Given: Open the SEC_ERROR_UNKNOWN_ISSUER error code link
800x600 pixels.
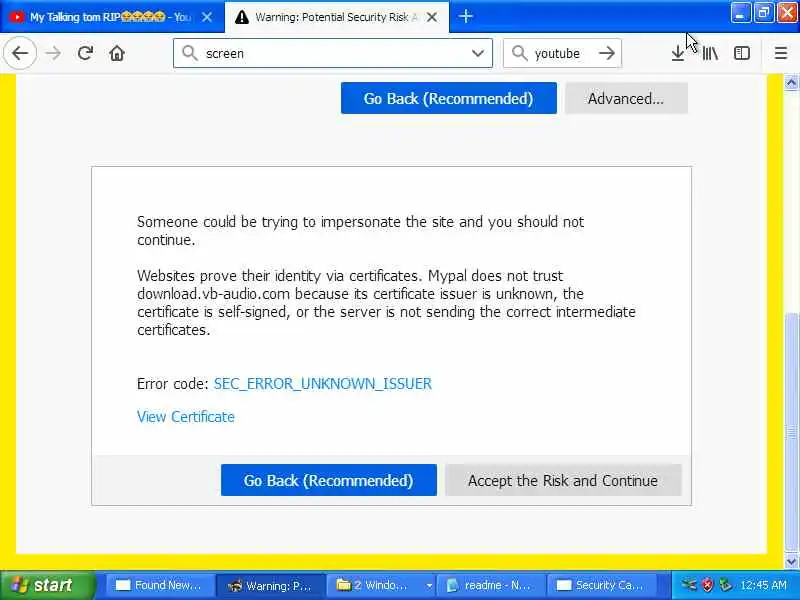Looking at the screenshot, I should tap(322, 384).
